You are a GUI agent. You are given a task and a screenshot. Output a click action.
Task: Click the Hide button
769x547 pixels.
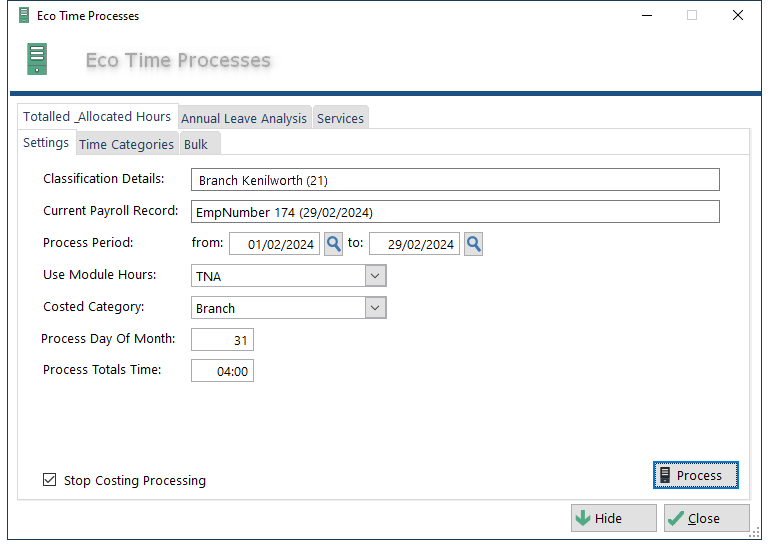(613, 518)
